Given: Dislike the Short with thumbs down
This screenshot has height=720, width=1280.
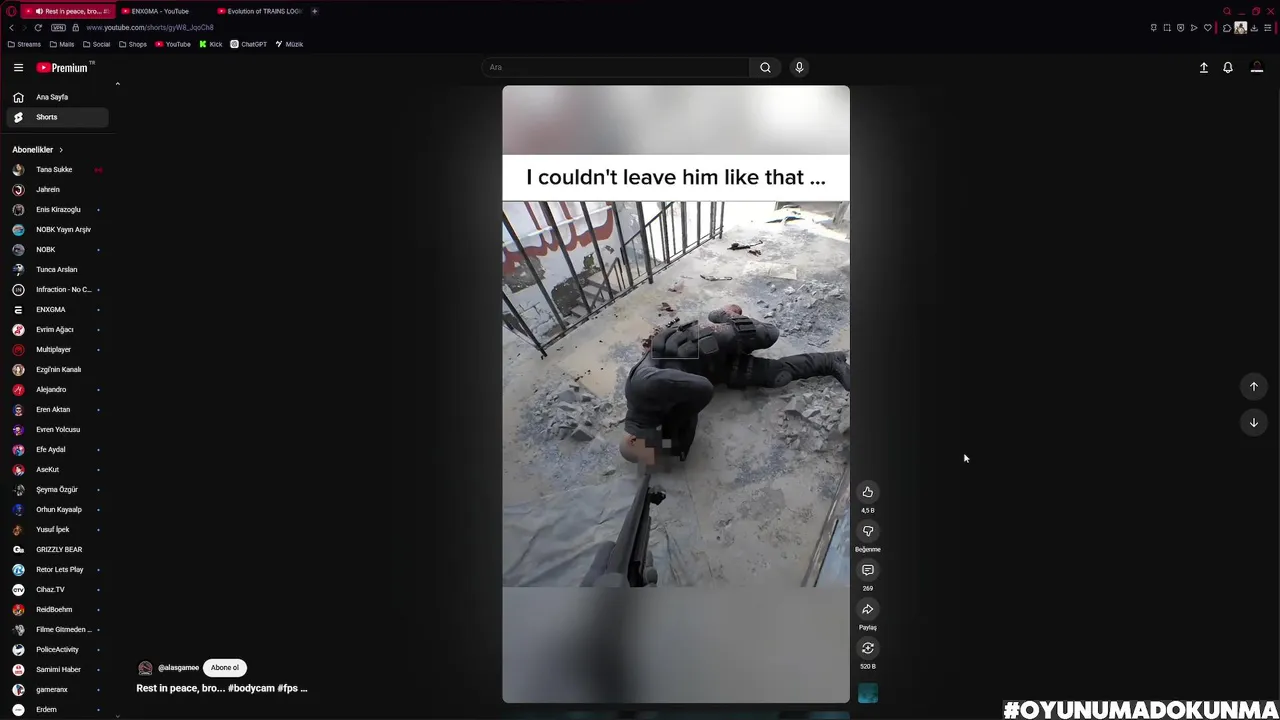Looking at the screenshot, I should (868, 531).
